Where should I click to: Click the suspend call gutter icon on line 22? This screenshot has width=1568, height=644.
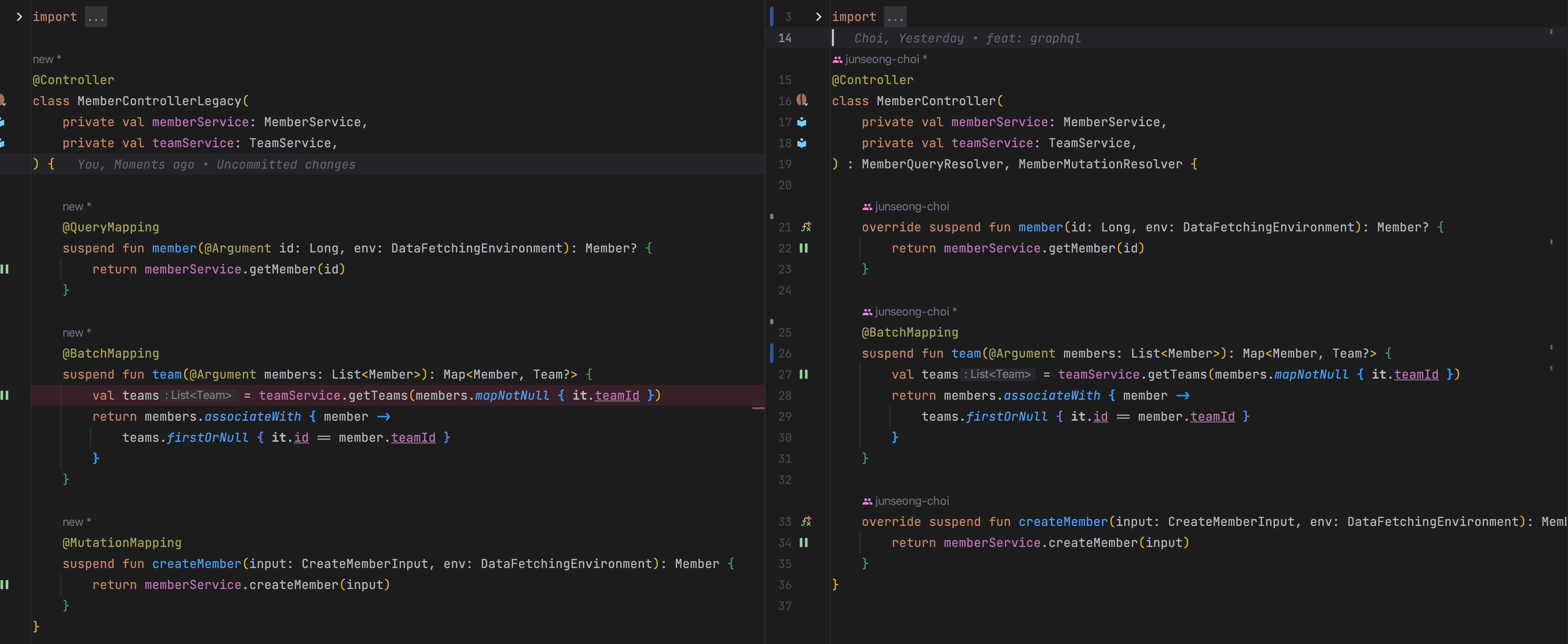point(803,248)
